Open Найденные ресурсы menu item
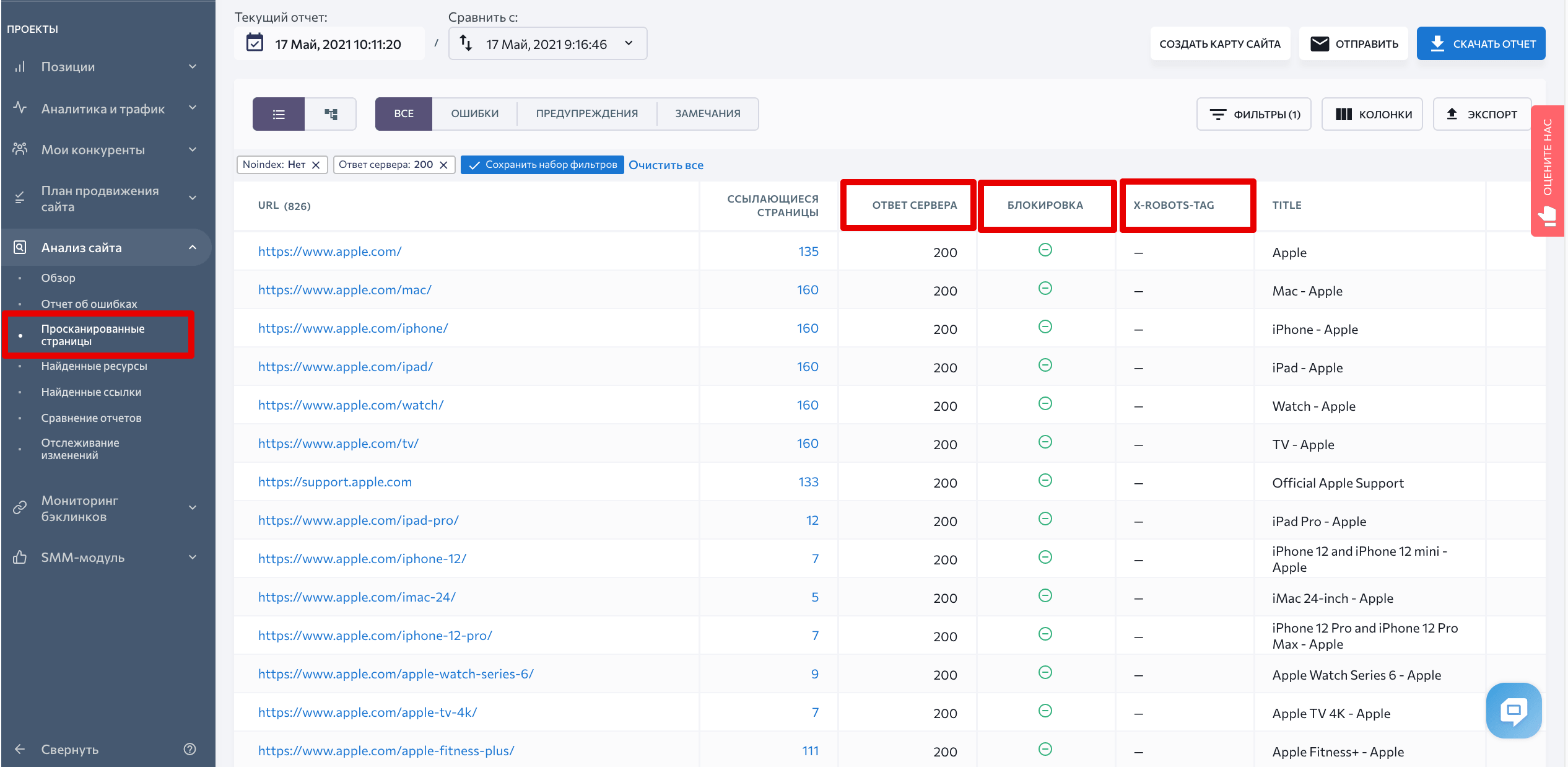 (94, 366)
